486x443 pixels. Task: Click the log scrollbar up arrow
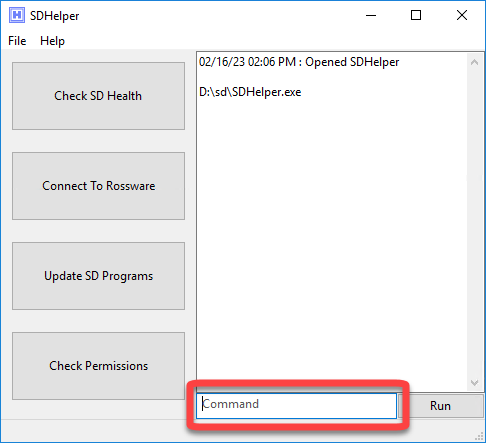pyautogui.click(x=474, y=62)
